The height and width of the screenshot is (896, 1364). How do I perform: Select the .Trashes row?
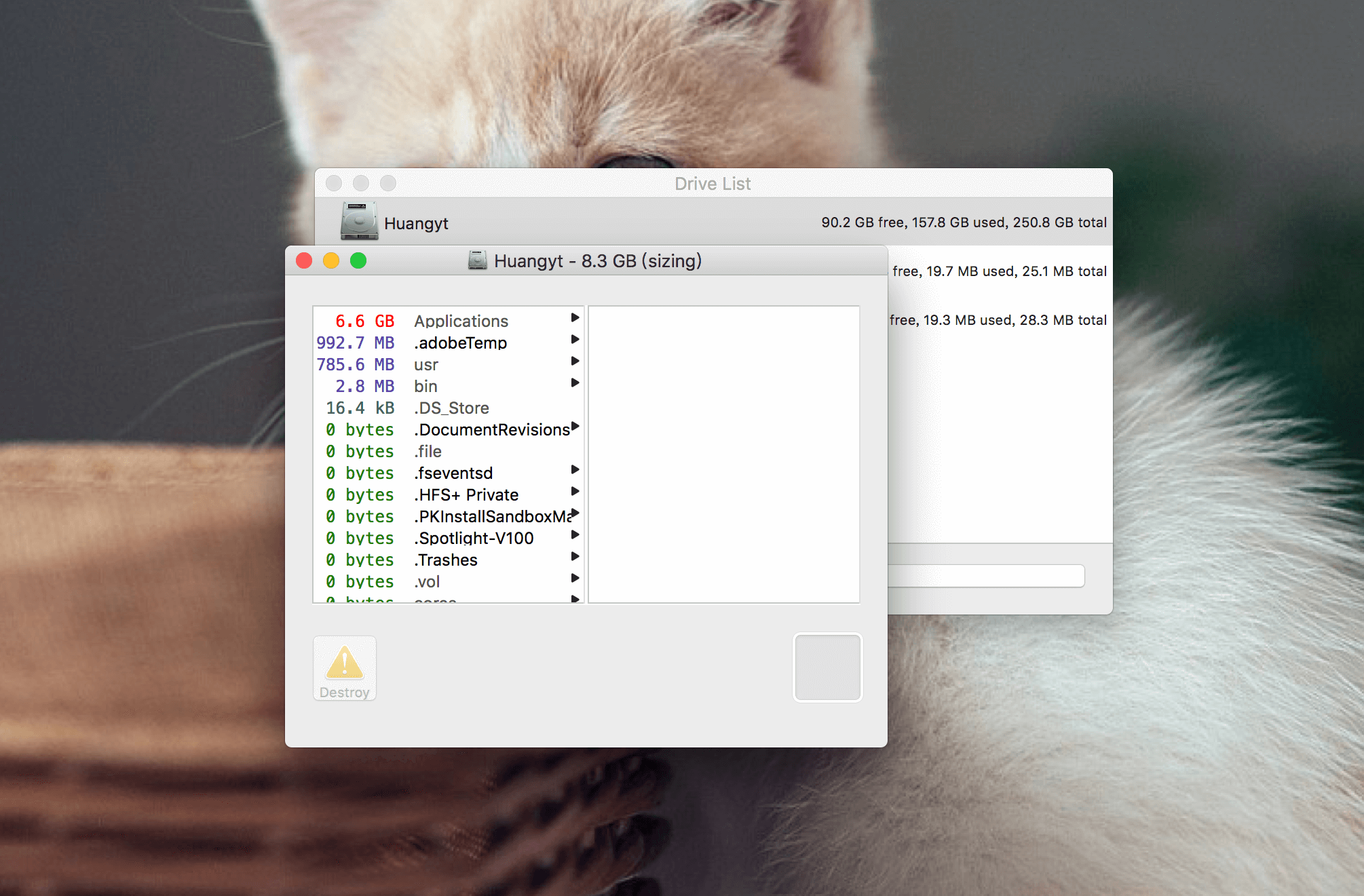coord(448,560)
